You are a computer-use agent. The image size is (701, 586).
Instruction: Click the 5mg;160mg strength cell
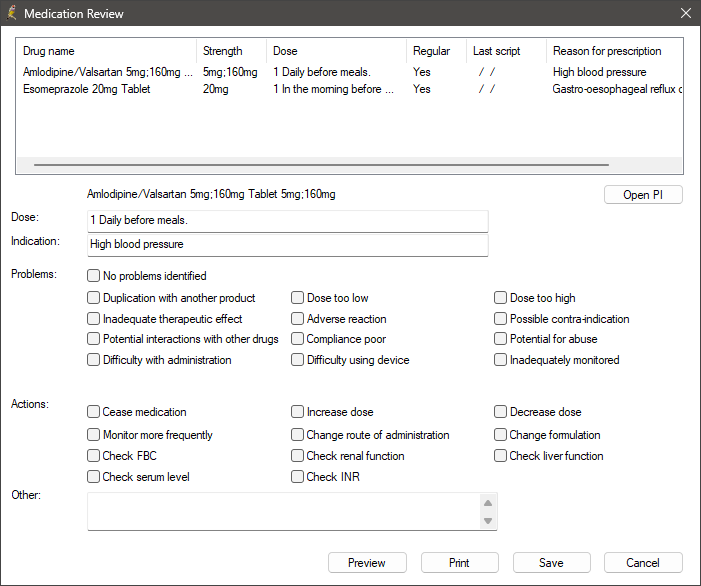tap(230, 72)
